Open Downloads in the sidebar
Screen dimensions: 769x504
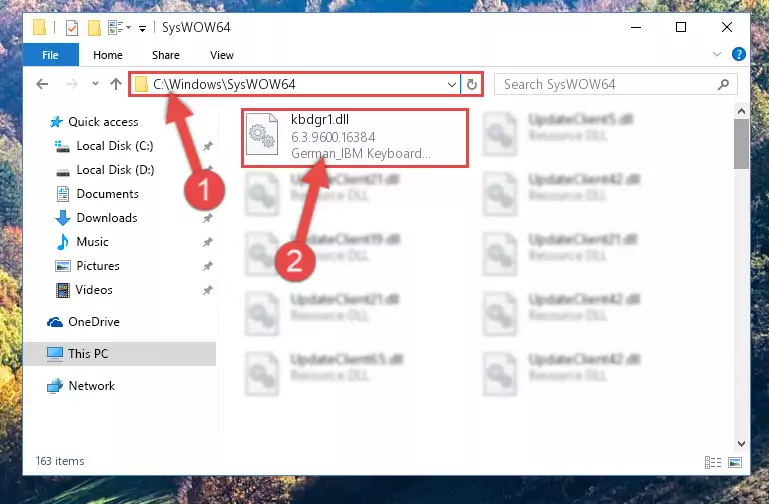[x=107, y=218]
